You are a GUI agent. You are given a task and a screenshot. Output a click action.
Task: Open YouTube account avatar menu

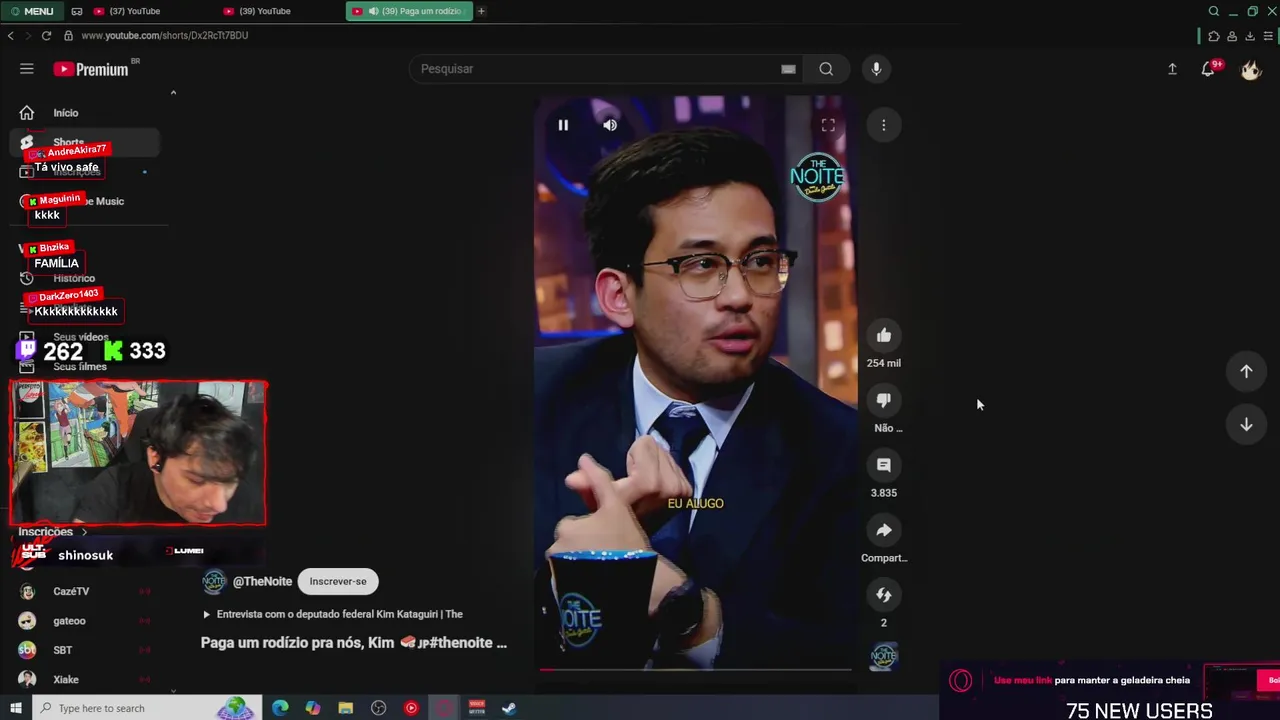pos(1251,69)
